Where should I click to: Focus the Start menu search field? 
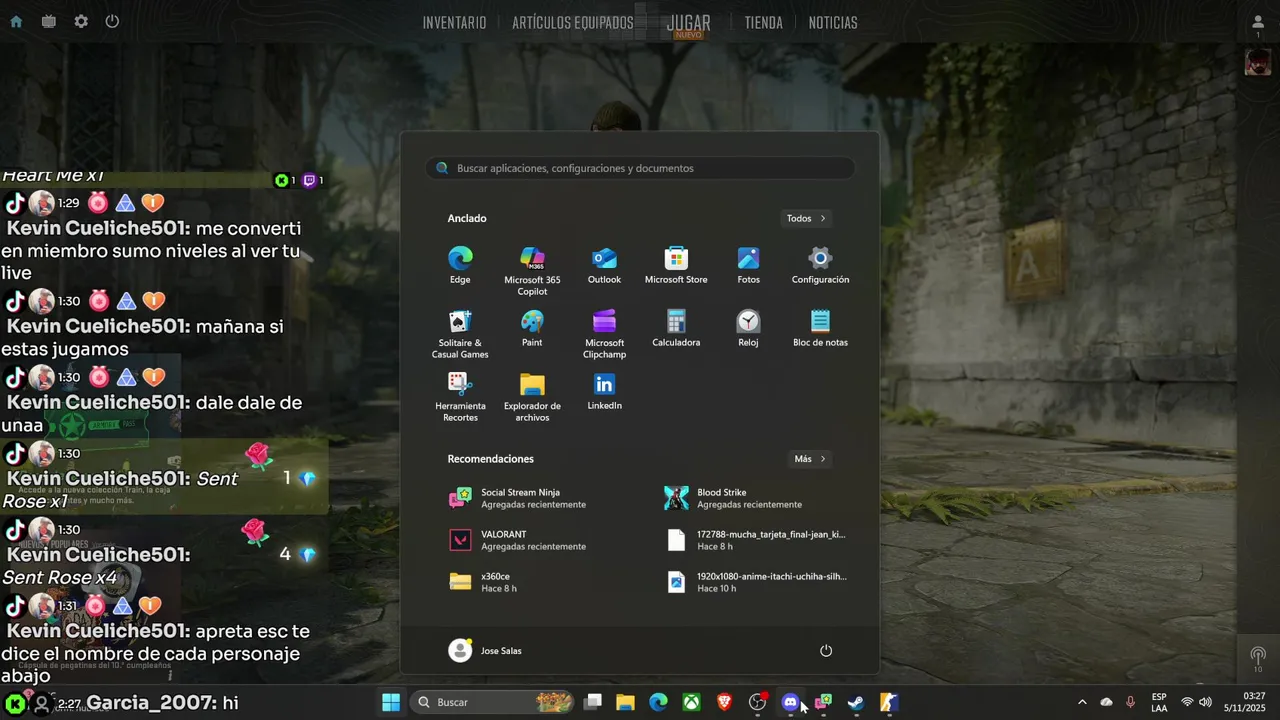[x=640, y=168]
